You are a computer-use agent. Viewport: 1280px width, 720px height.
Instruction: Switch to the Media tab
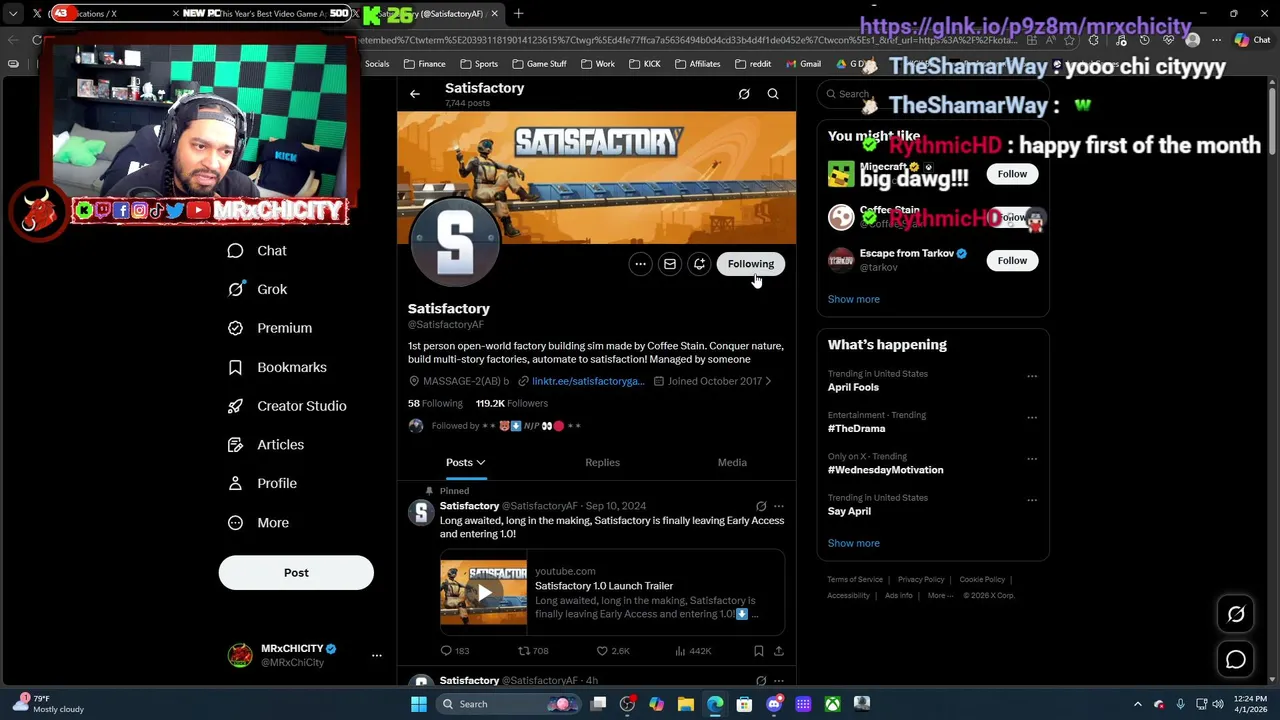(x=732, y=462)
